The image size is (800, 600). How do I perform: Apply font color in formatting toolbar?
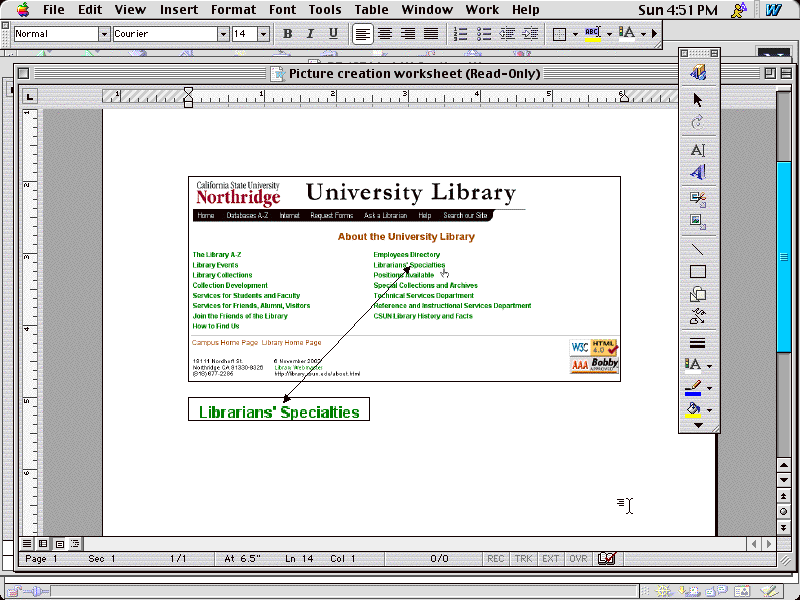pyautogui.click(x=627, y=34)
